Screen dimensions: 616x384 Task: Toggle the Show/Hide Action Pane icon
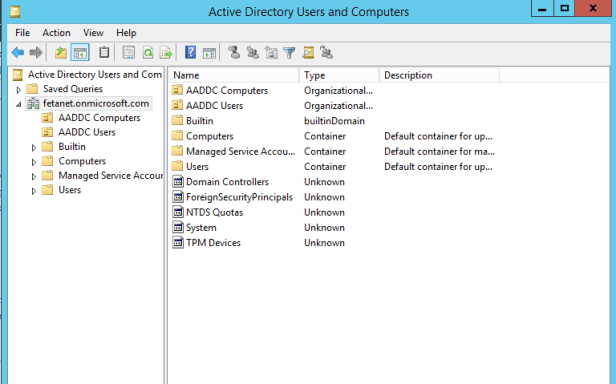209,52
